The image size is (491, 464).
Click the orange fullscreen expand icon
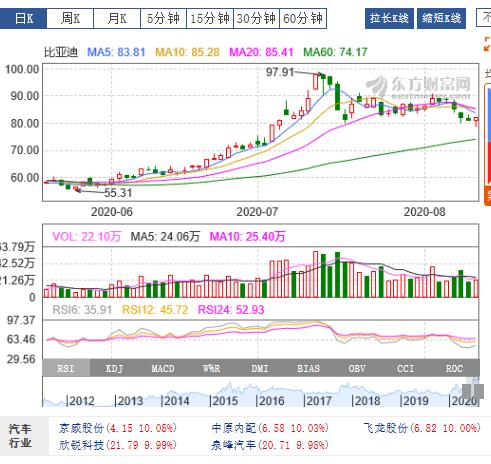487,44
